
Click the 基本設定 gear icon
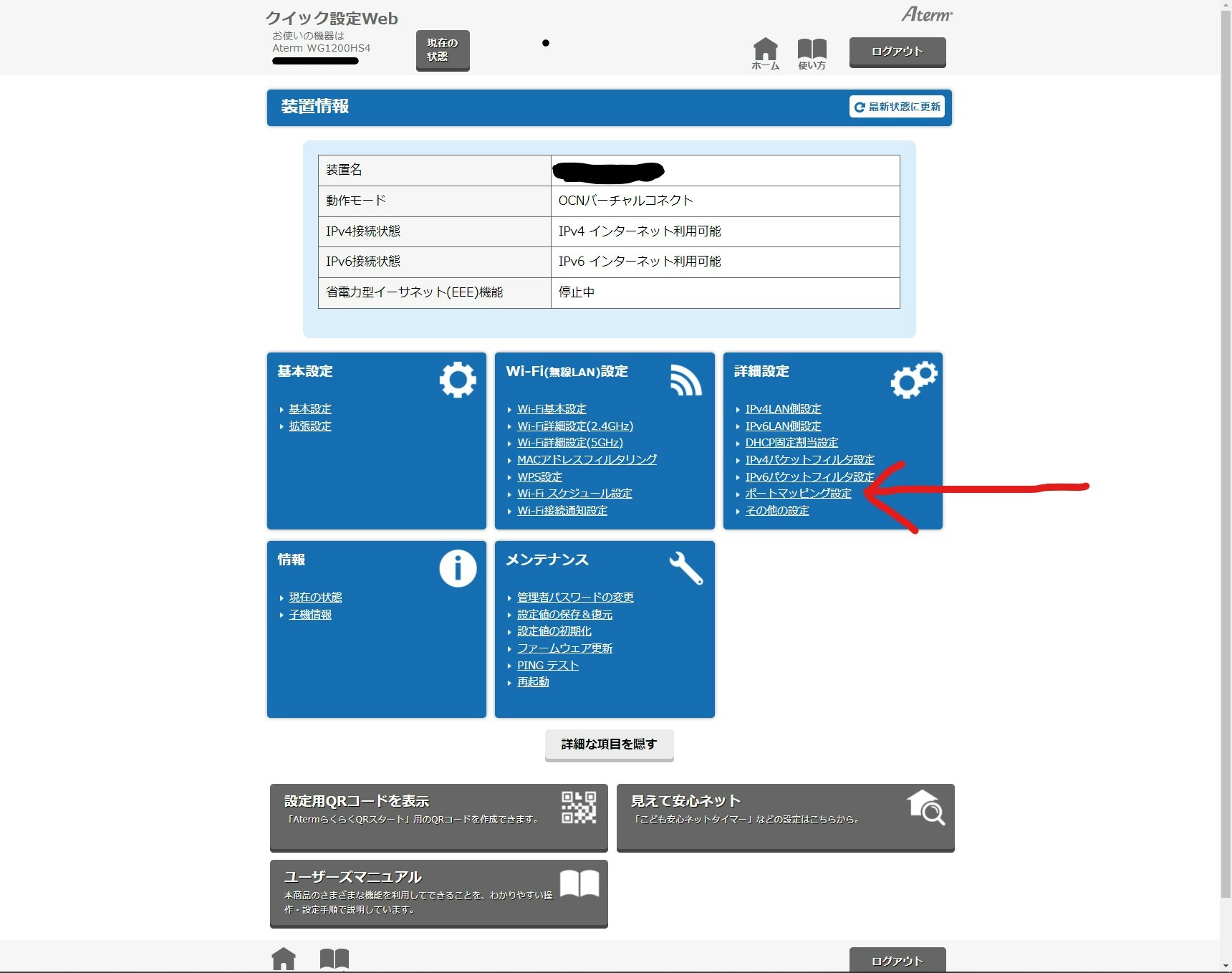pyautogui.click(x=458, y=380)
